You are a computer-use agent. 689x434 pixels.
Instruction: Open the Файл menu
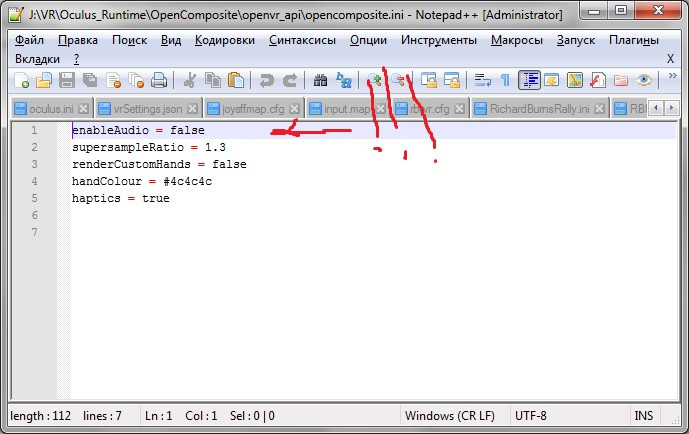[x=29, y=40]
